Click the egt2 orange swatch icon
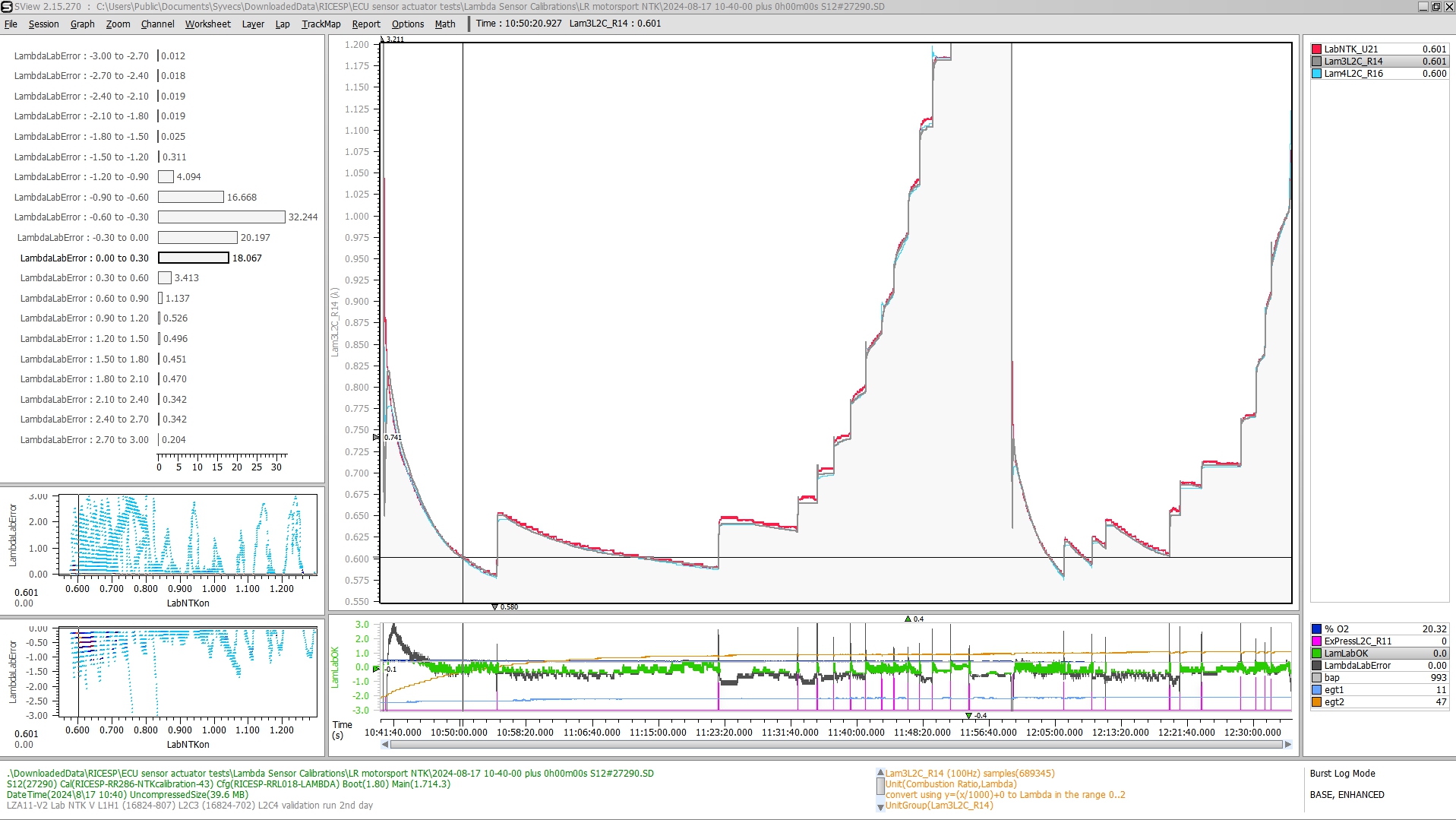The width and height of the screenshot is (1456, 820). 1316,702
